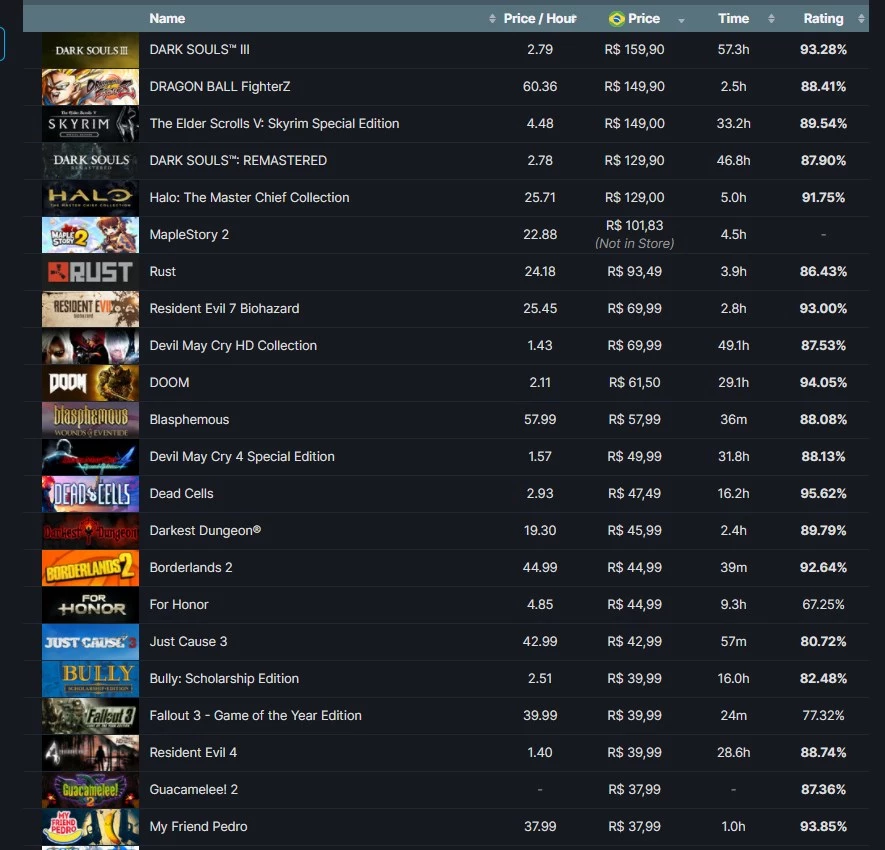Open Halo Master Chief Collection thumbnail
Screen dimensions: 885x850
90,198
